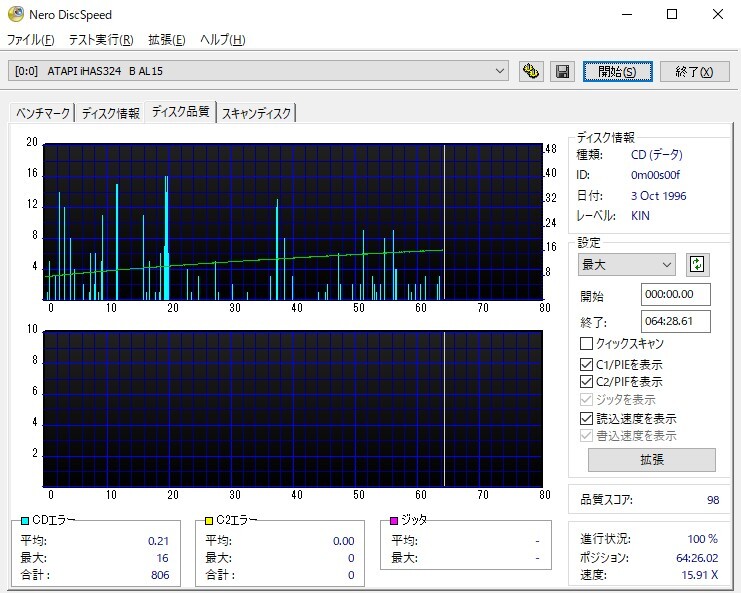Click the CDエラー 最大 value 16
This screenshot has height=593, width=741.
click(162, 558)
